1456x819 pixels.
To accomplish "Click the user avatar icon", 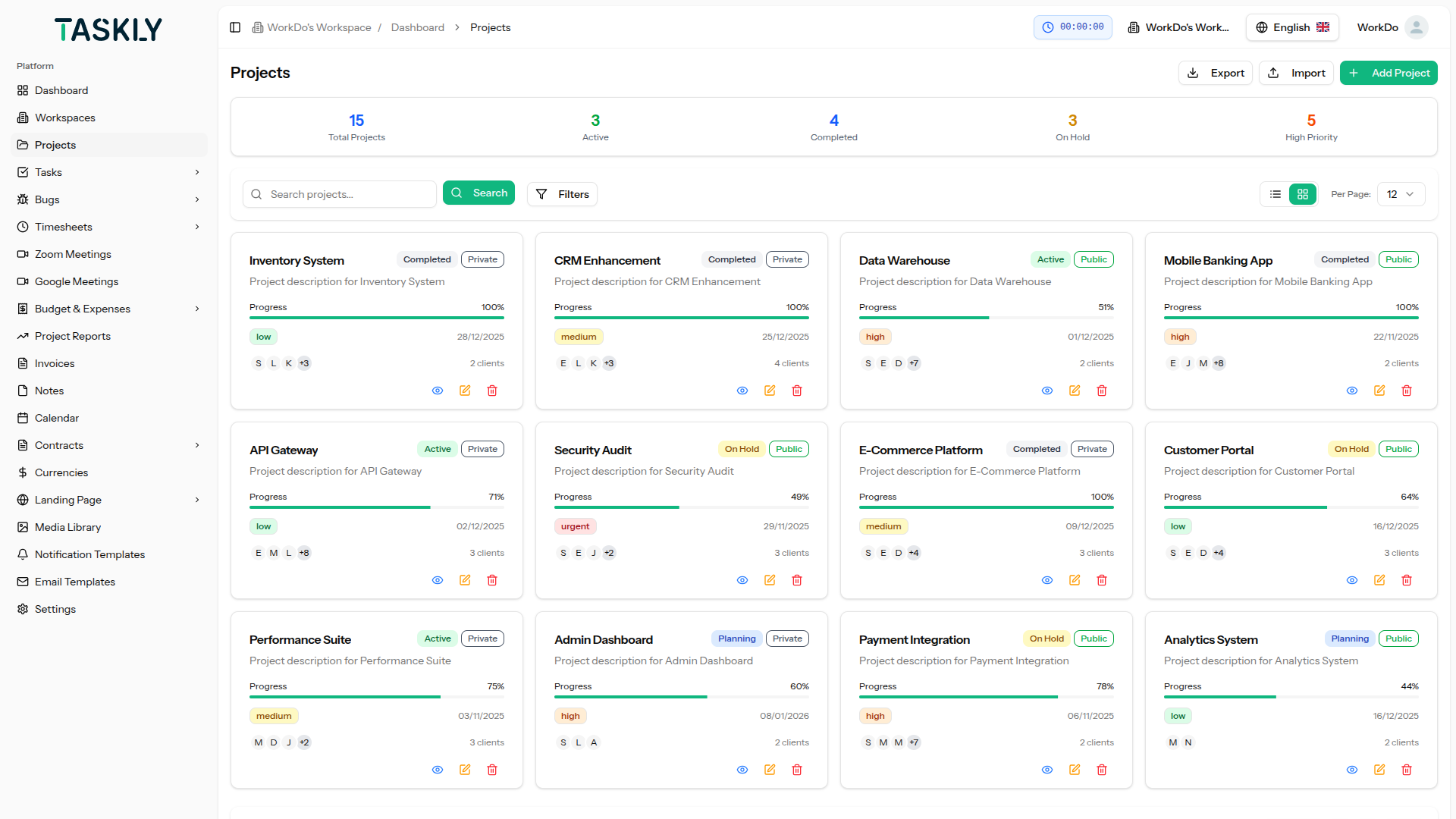I will (1416, 27).
